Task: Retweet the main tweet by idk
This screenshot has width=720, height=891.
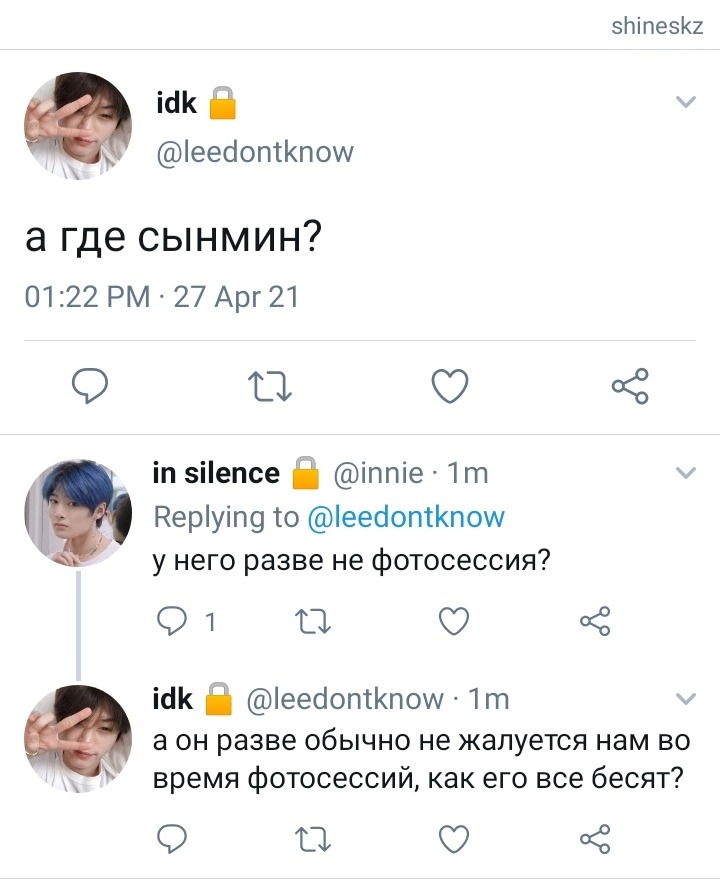Action: click(270, 386)
